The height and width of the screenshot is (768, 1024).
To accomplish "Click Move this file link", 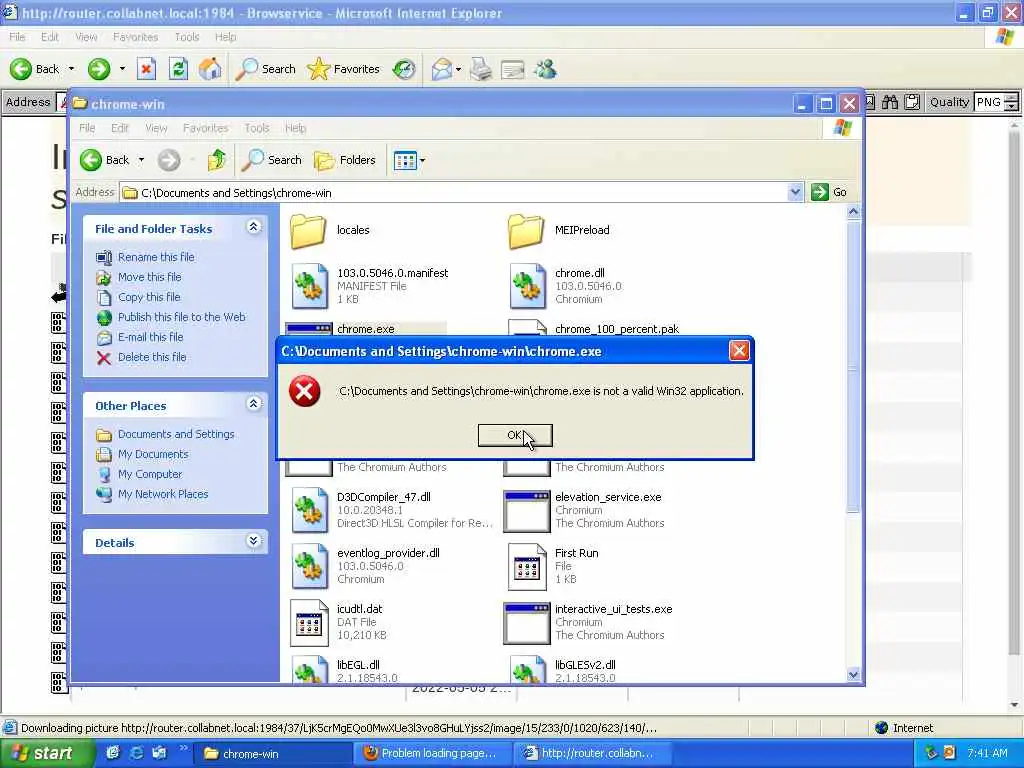I will point(150,277).
